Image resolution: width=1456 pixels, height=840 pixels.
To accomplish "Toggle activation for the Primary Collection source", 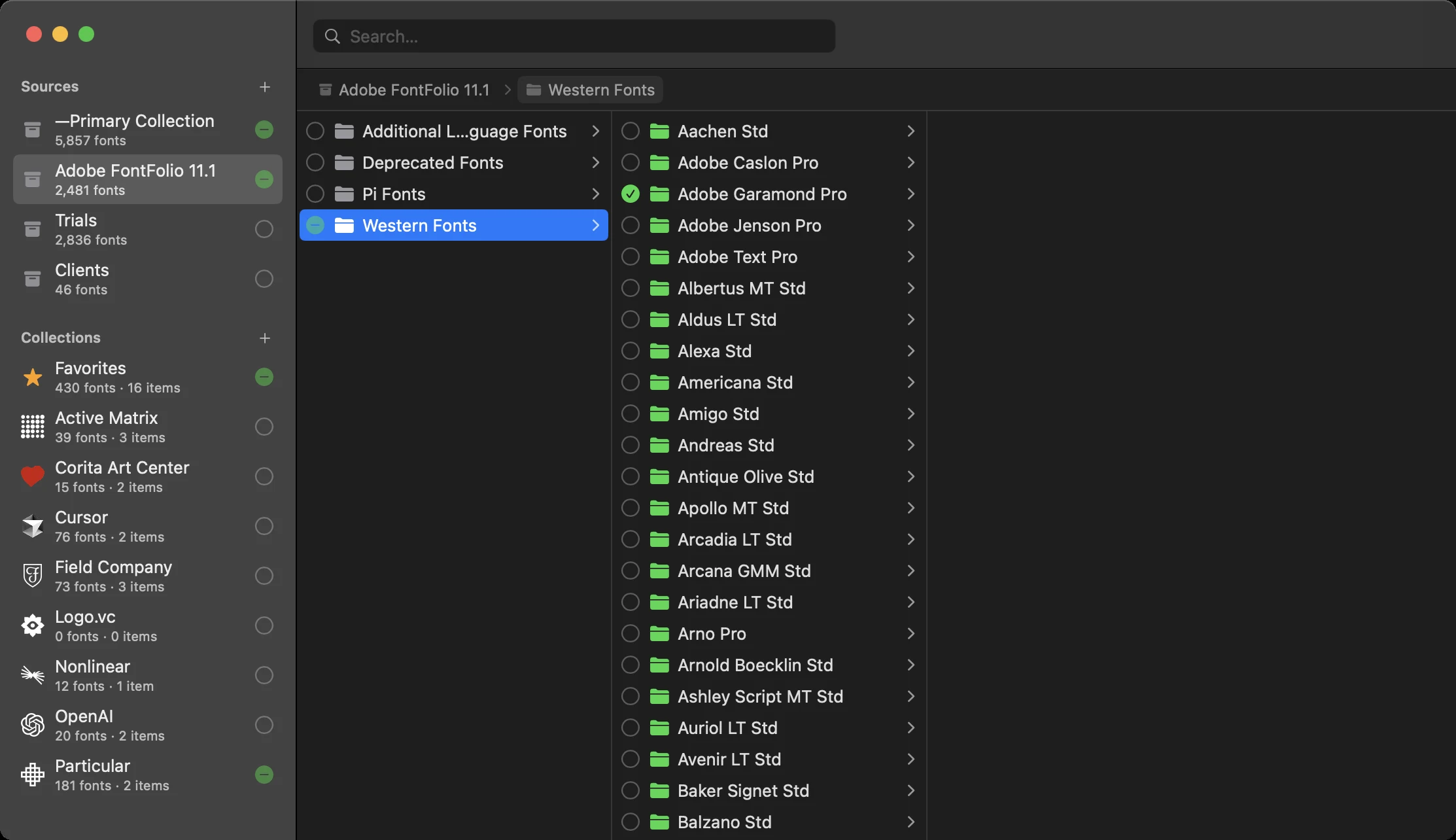I will (x=264, y=130).
